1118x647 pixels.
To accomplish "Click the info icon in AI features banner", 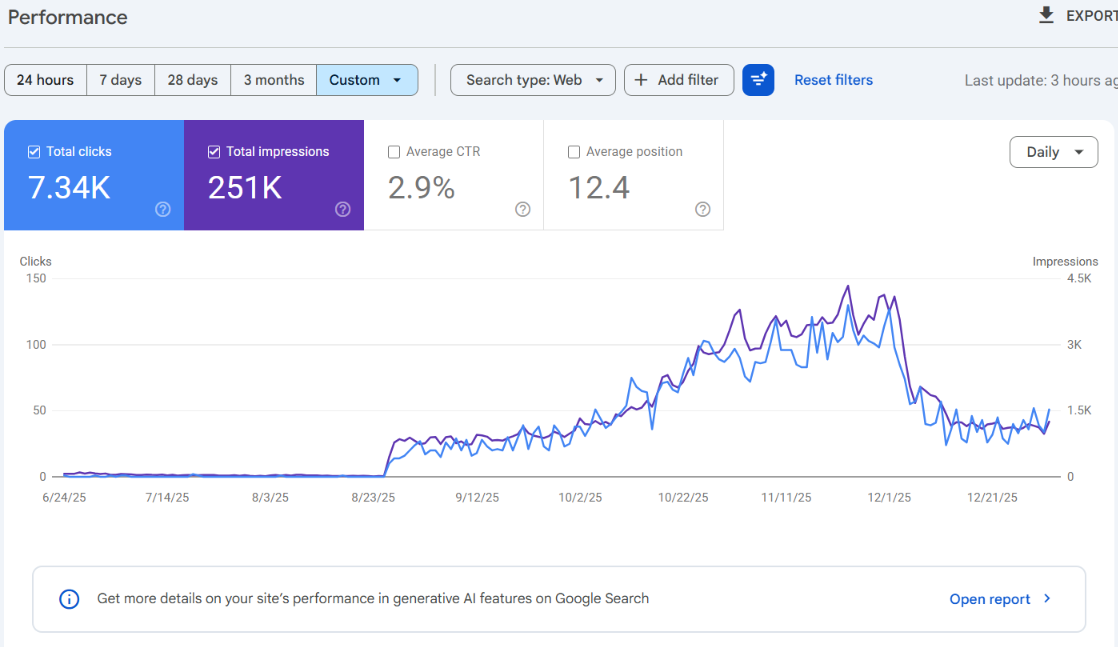I will click(x=69, y=598).
